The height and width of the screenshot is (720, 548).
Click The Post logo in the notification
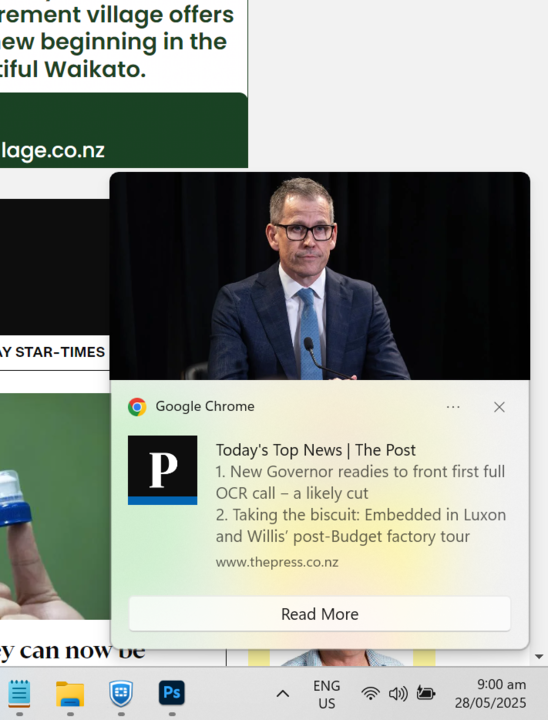pos(163,470)
